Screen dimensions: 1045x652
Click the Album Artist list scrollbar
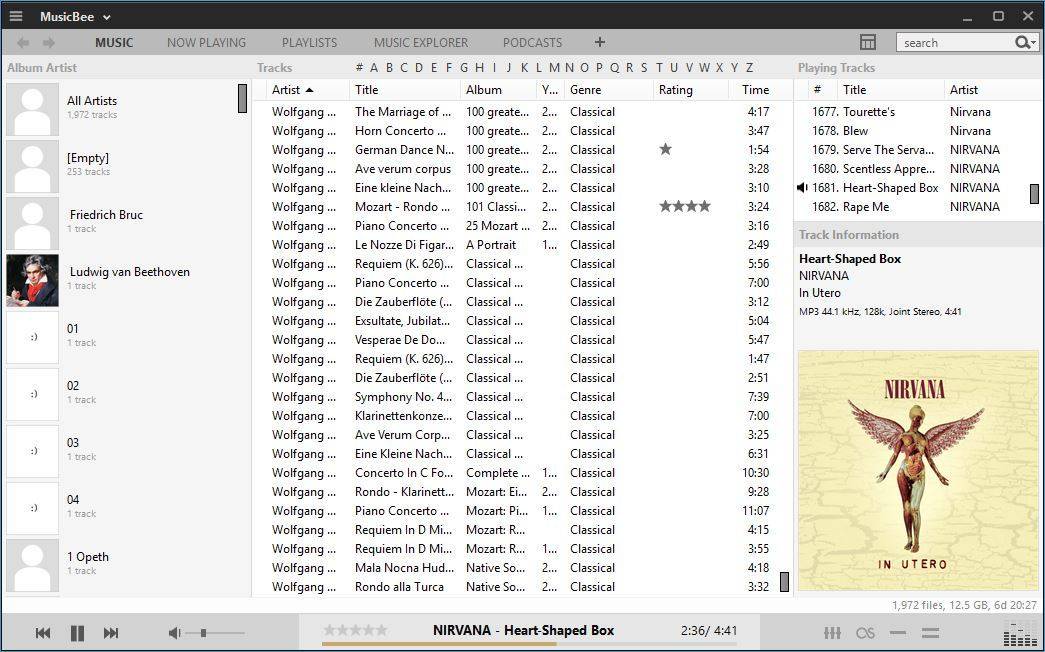coord(243,98)
